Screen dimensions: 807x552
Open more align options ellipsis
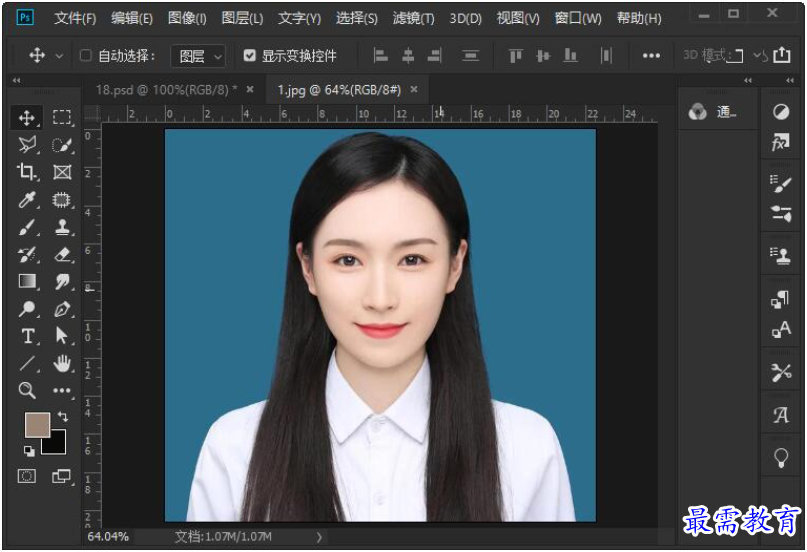tap(651, 56)
